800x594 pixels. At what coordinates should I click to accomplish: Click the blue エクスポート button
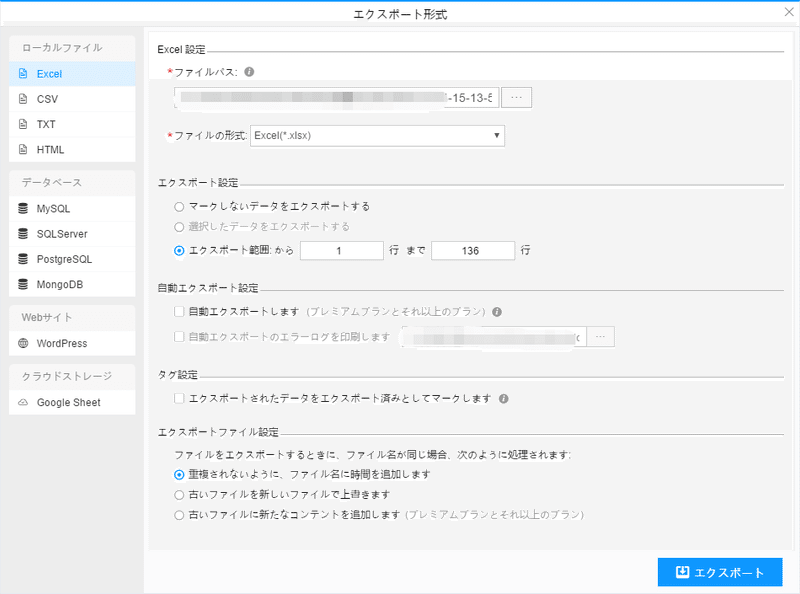coord(720,572)
